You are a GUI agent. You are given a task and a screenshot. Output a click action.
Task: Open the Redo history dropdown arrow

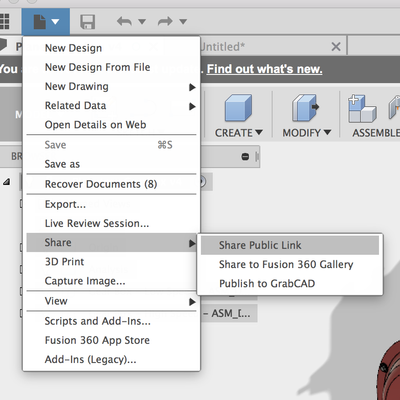click(x=183, y=22)
